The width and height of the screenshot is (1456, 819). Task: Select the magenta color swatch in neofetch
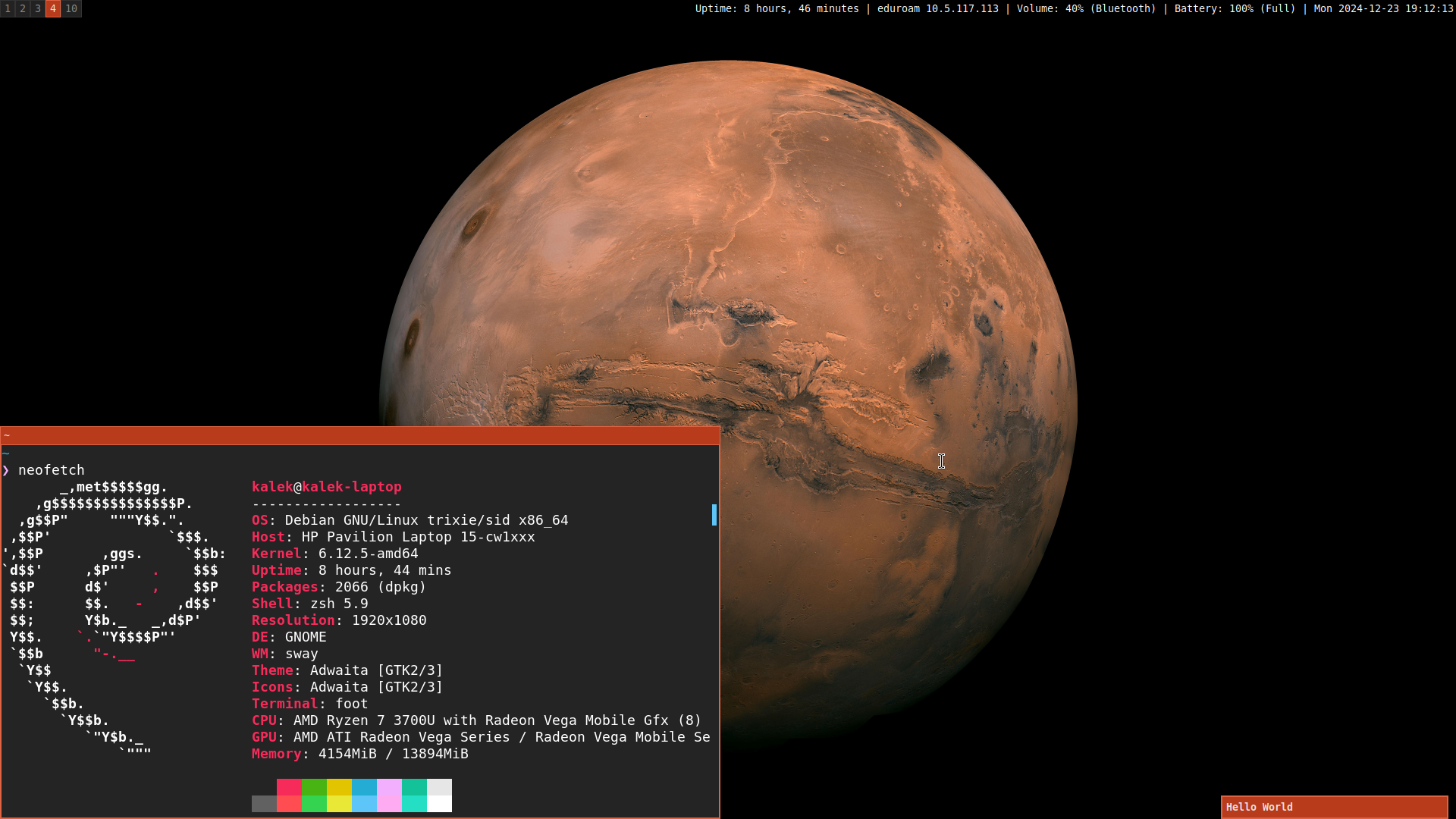389,795
